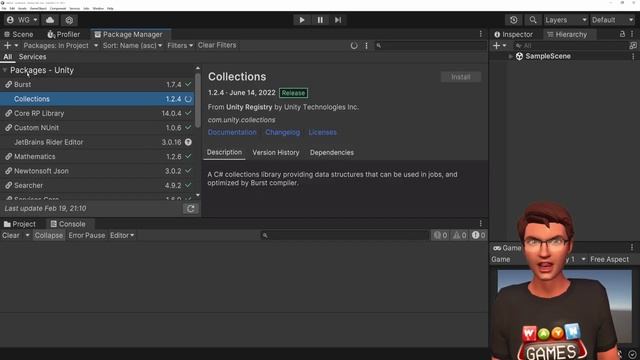Open the Layers dropdown
640x360 pixels.
pyautogui.click(x=565, y=20)
